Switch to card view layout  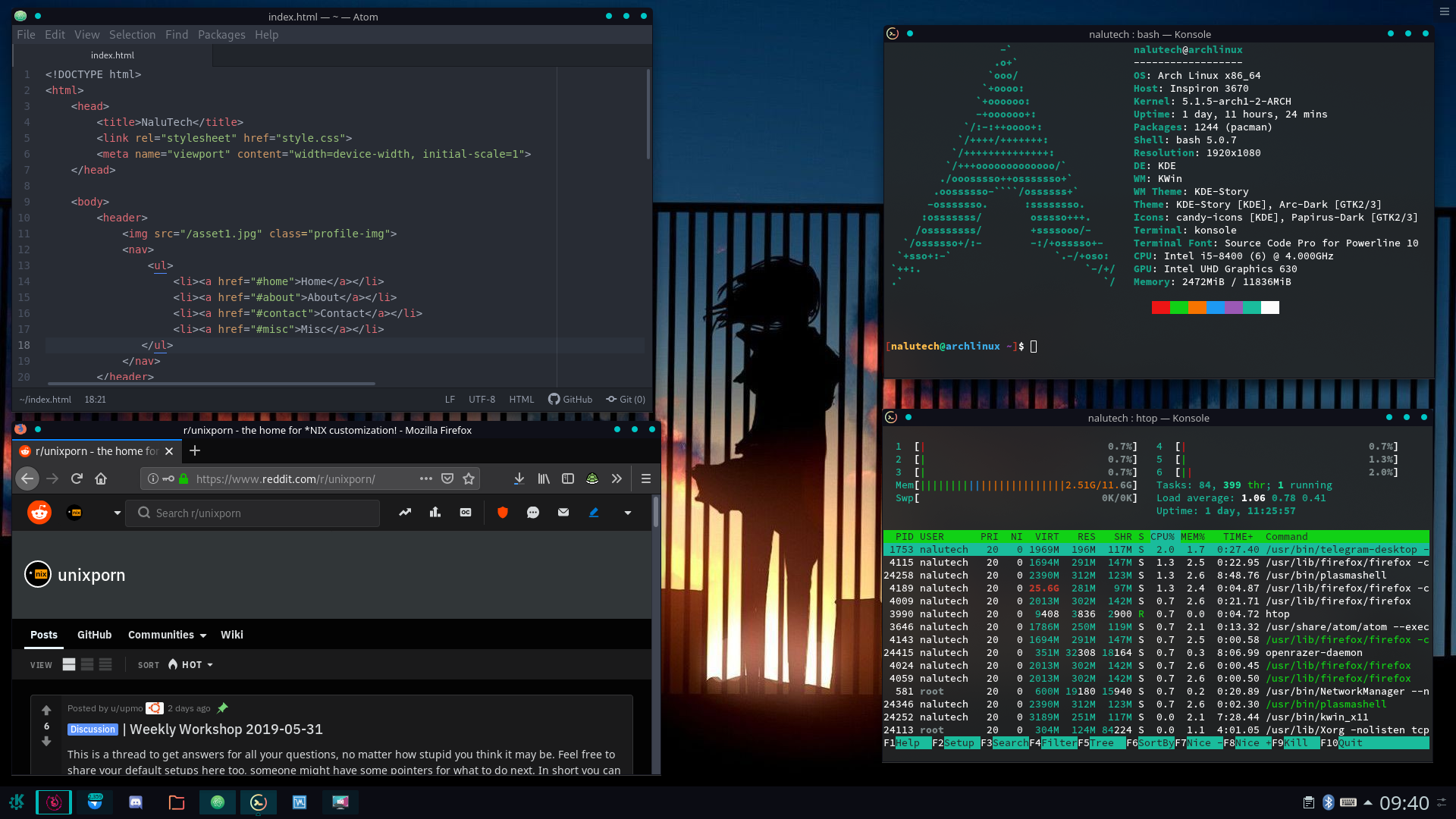pos(69,664)
